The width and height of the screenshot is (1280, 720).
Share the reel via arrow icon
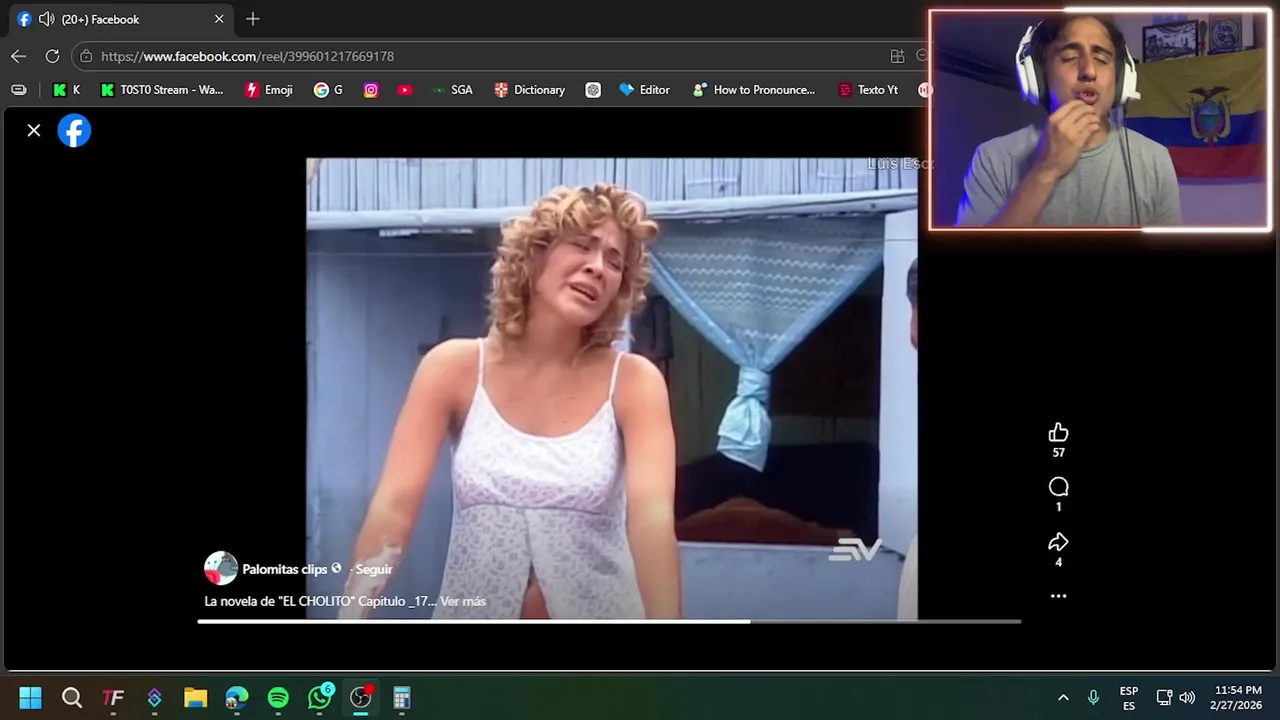[1058, 542]
